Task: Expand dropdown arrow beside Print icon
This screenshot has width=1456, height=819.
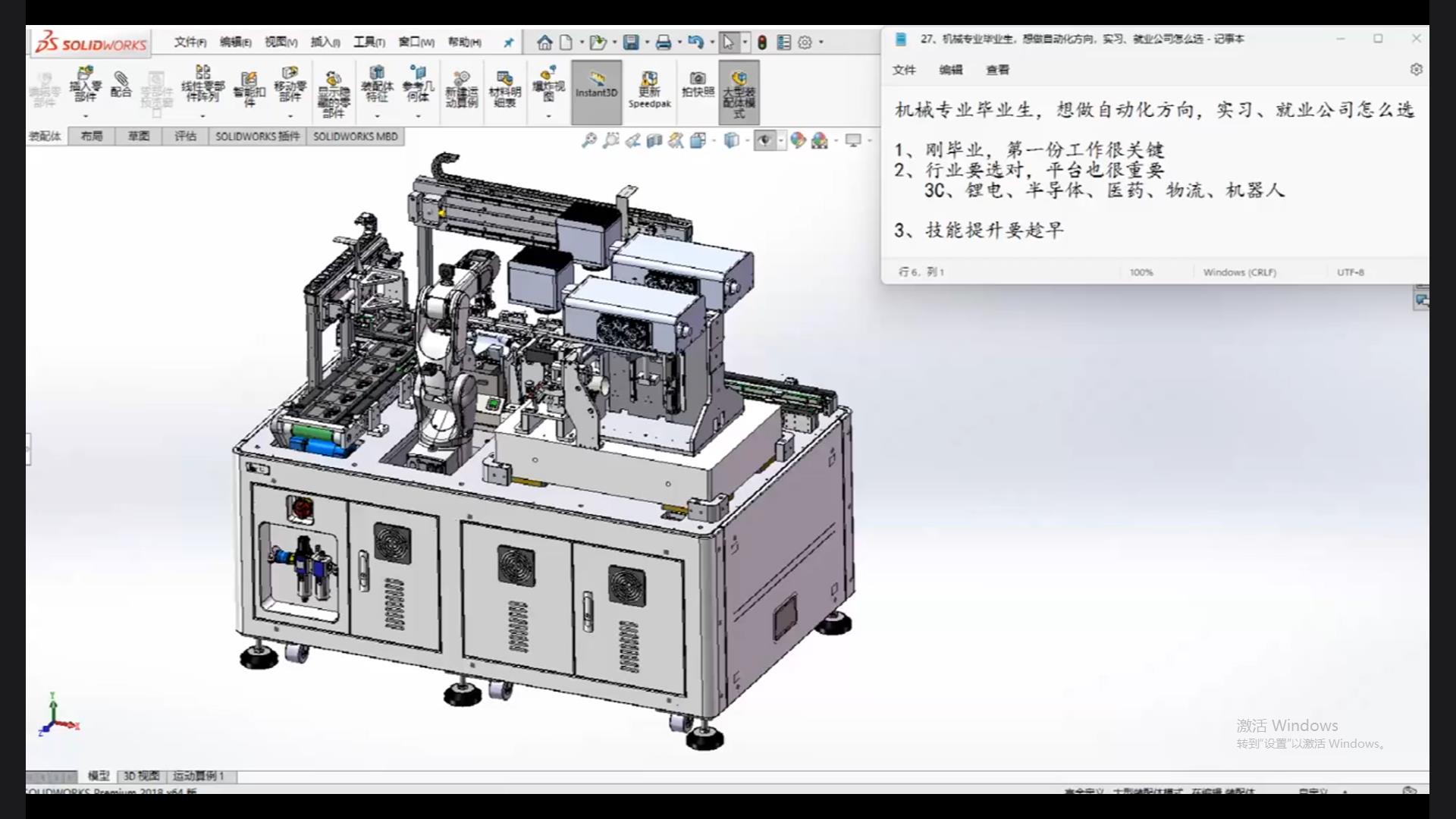Action: (679, 42)
